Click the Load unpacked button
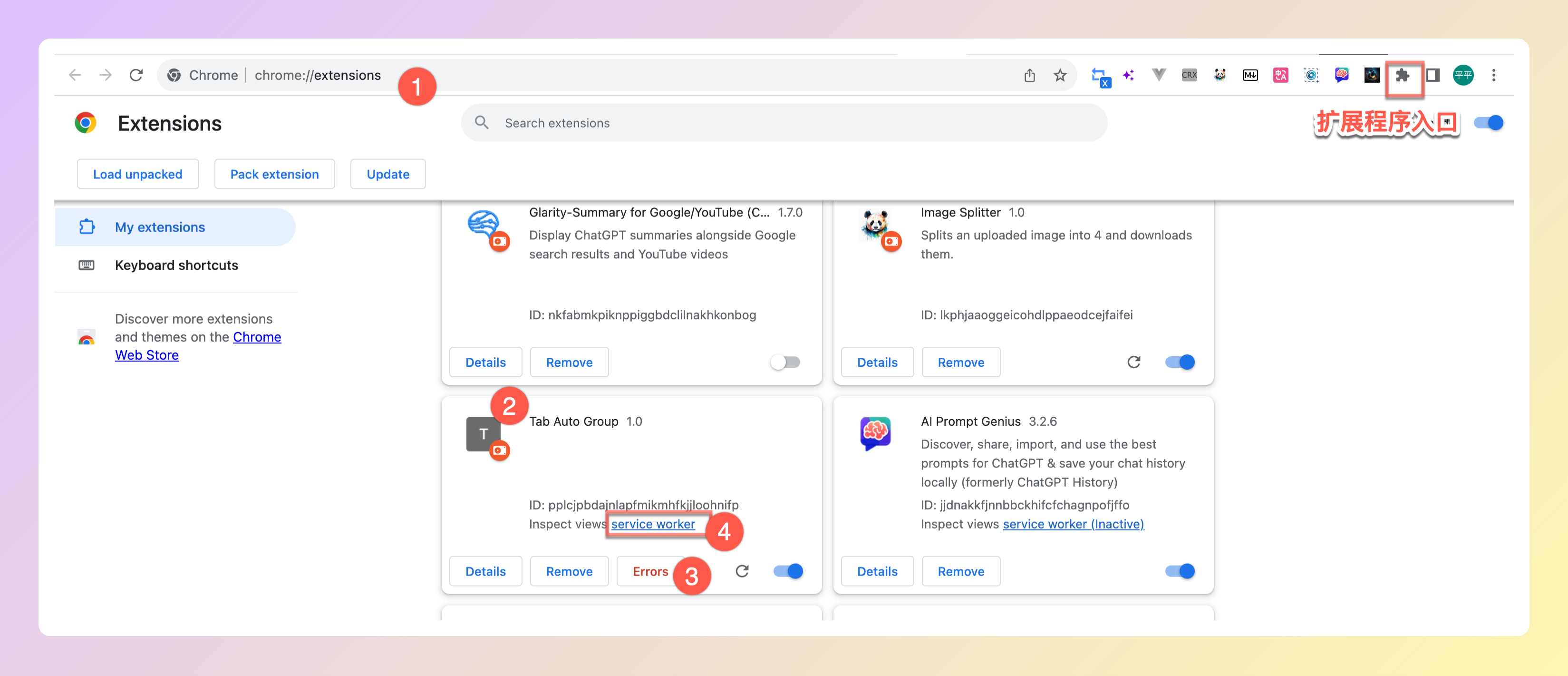The image size is (1568, 676). [137, 174]
